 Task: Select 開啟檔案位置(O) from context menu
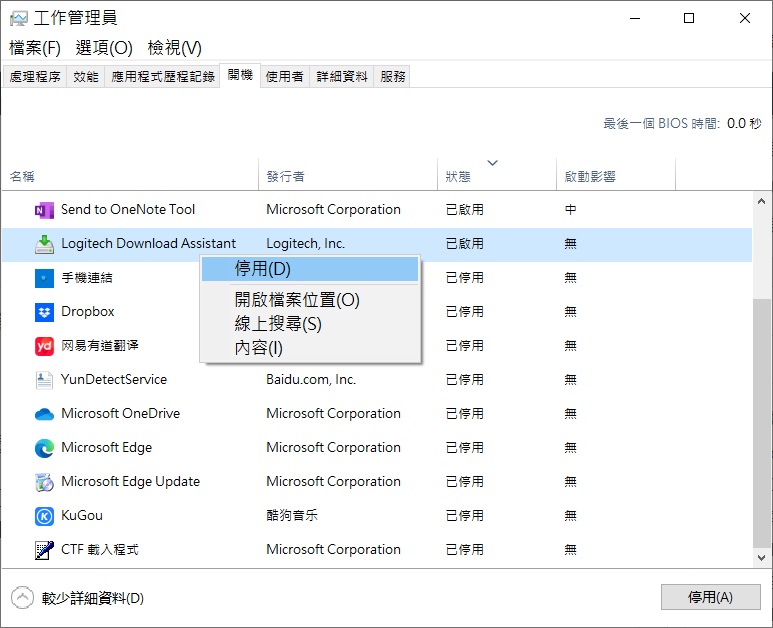pyautogui.click(x=297, y=300)
